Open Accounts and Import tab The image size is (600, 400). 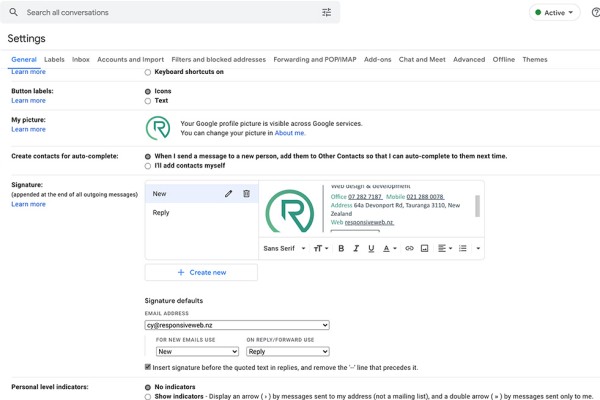click(130, 59)
